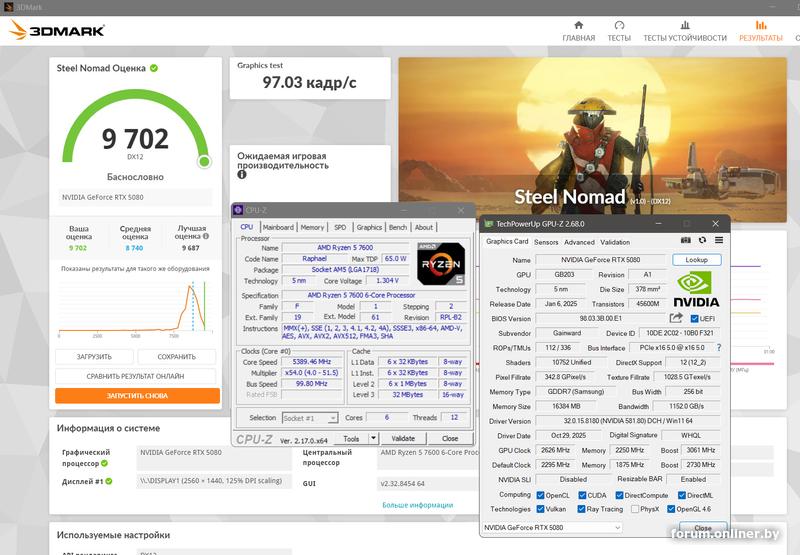
Task: Toggle the DirectCompute checkbox
Action: (x=619, y=495)
